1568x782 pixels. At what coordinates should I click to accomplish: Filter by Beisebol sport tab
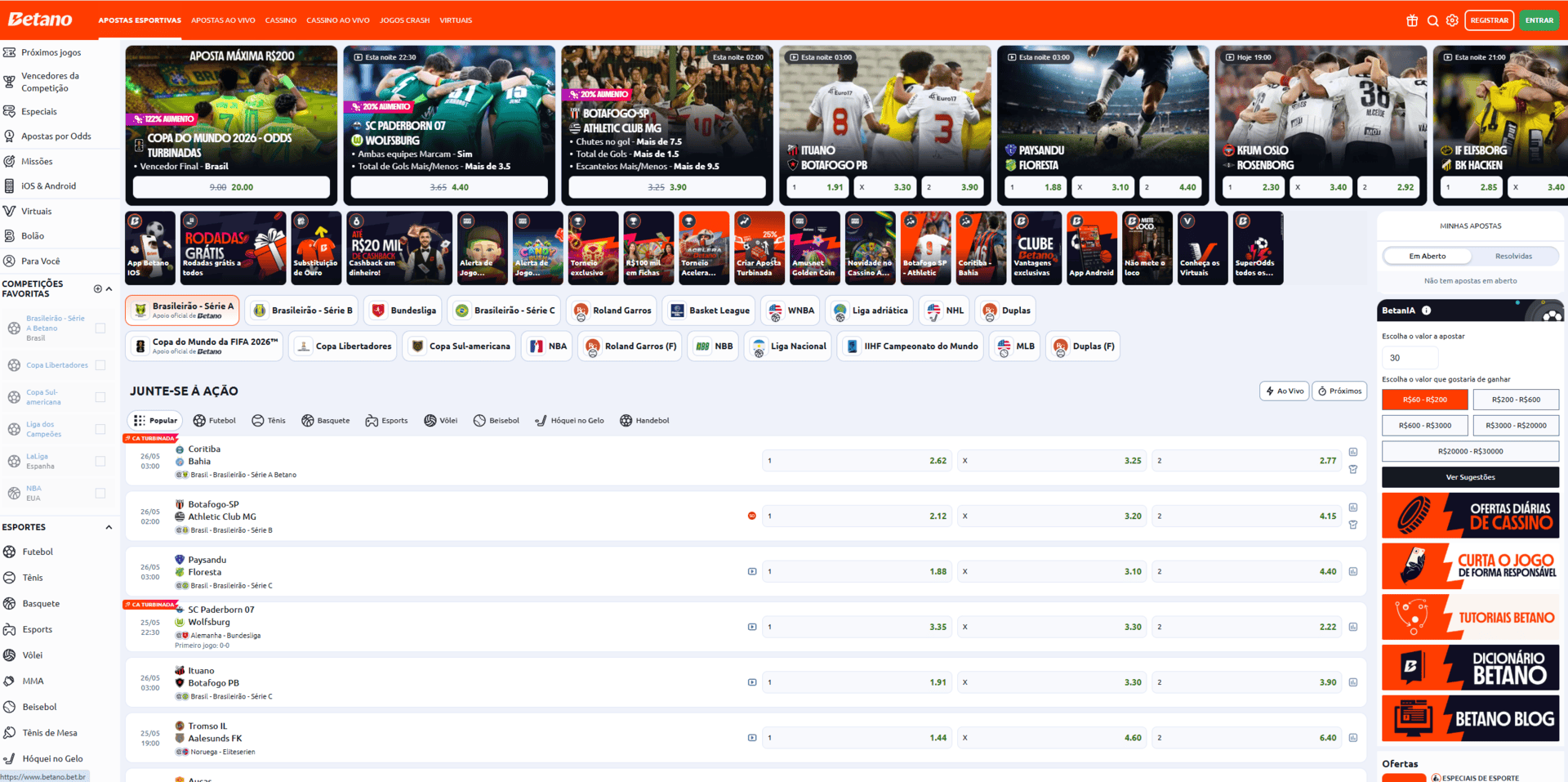497,421
